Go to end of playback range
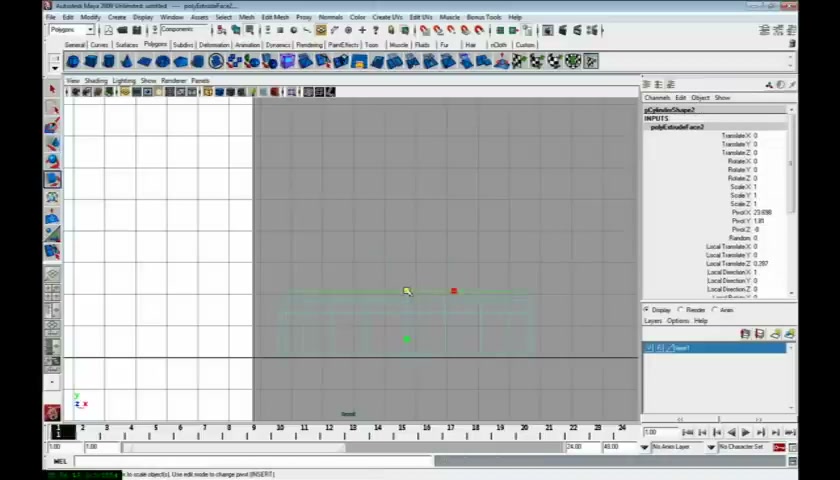This screenshot has width=840, height=480. point(790,432)
